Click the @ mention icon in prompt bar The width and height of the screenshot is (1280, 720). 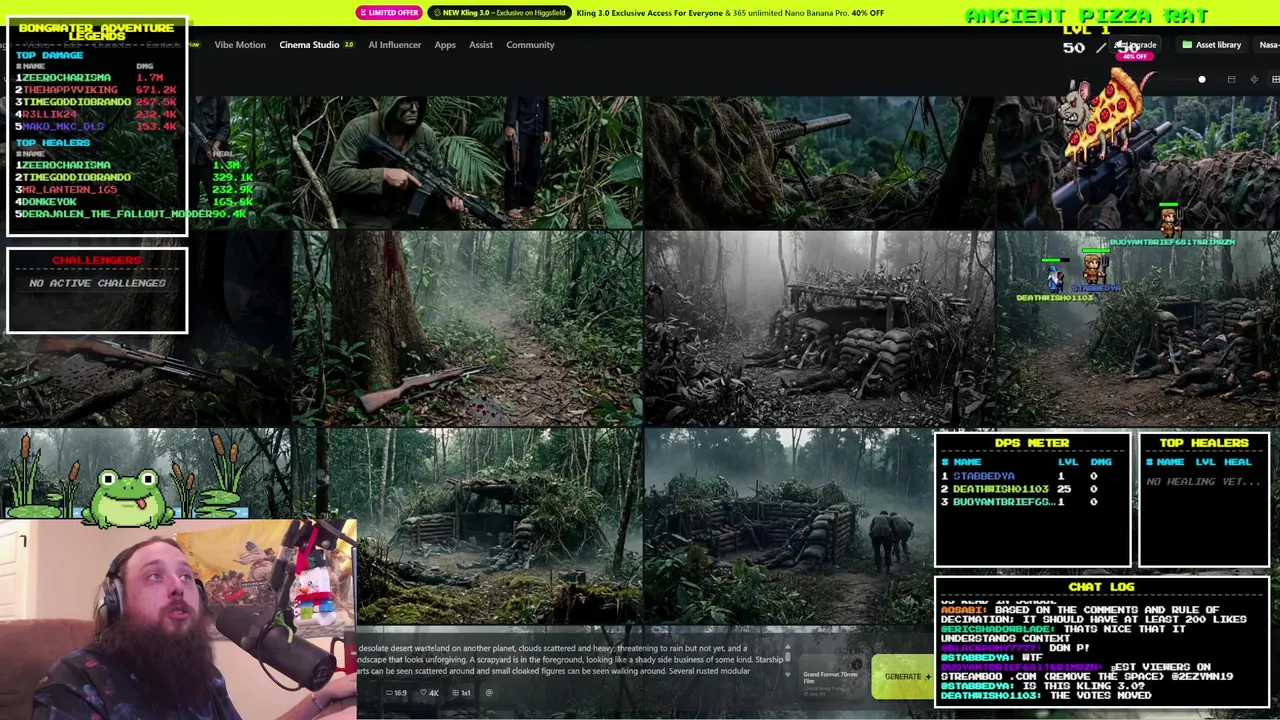coord(489,693)
